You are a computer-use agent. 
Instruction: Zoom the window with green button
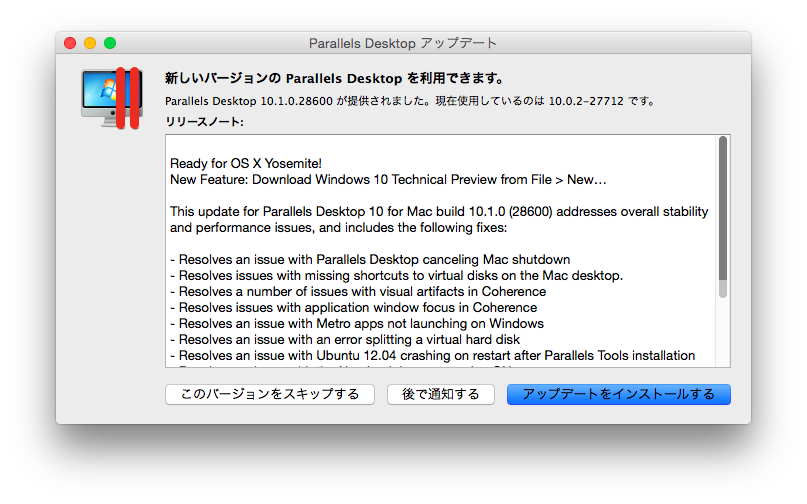(x=110, y=43)
